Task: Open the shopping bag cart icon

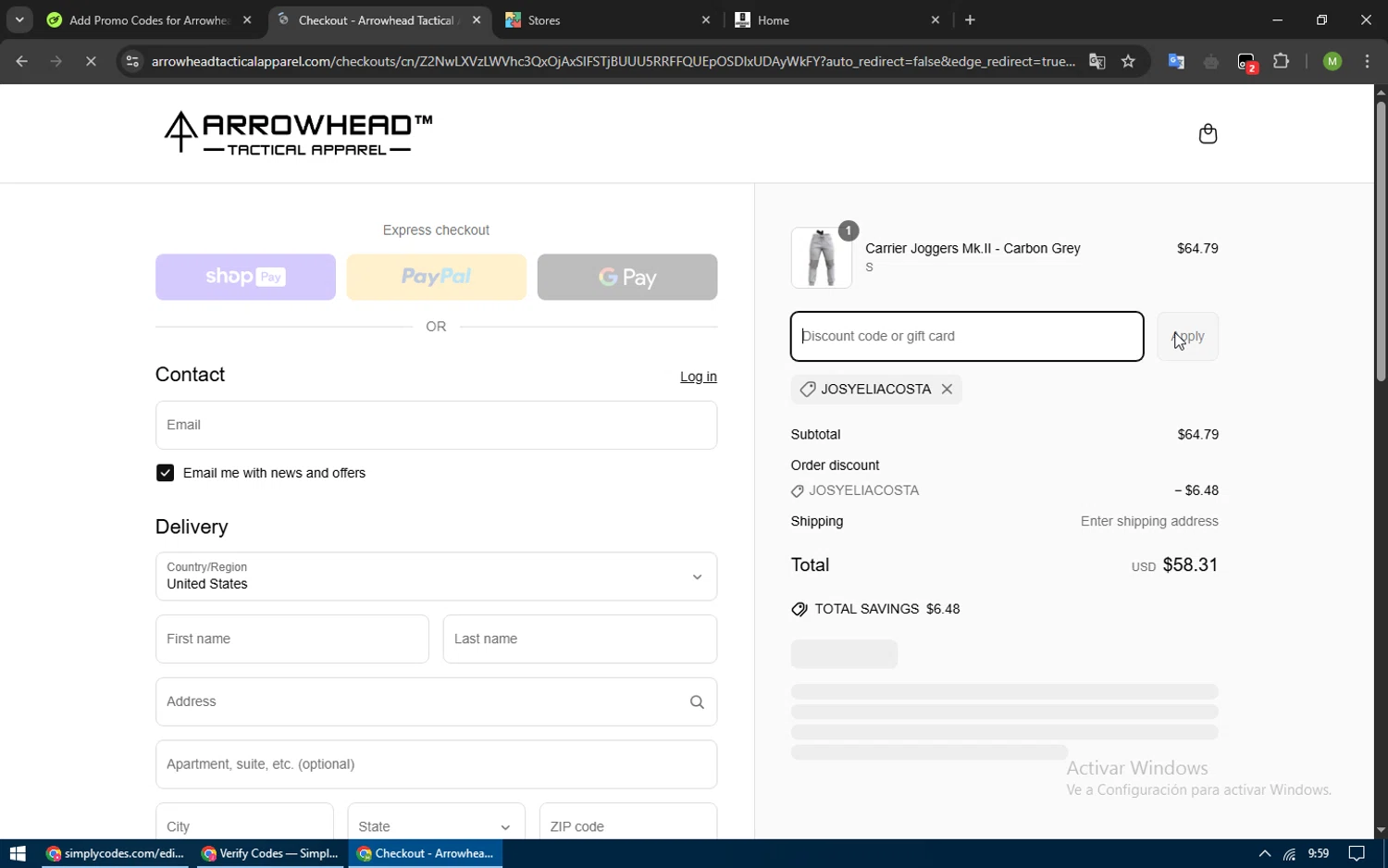Action: (x=1208, y=134)
